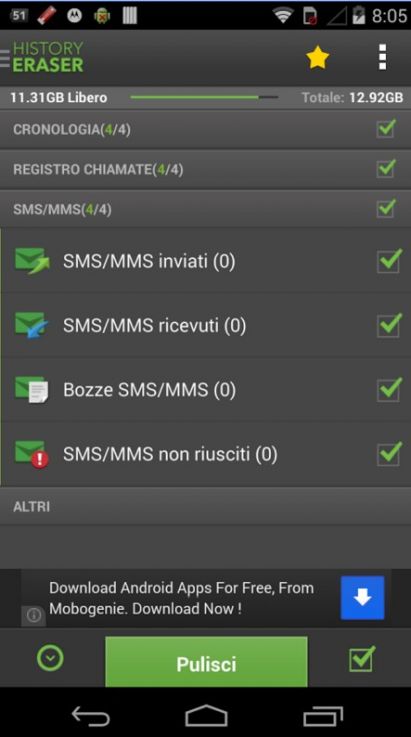Uncheck the CRONOLOGIA category checkbox
Viewport: 411px width, 737px height.
pyautogui.click(x=386, y=128)
